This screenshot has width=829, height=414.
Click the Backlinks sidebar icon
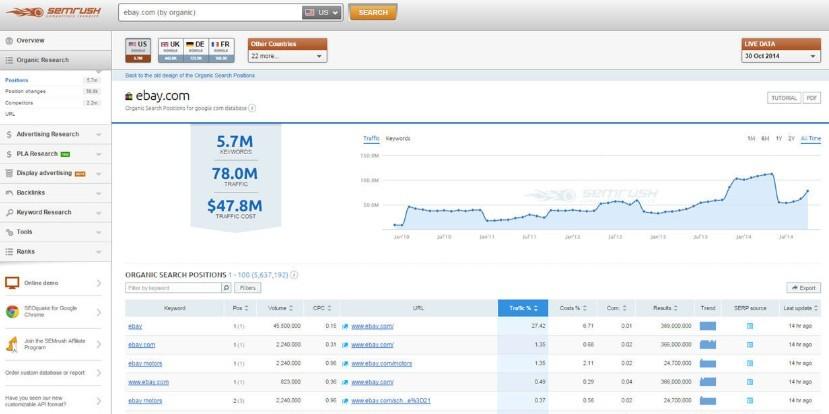tap(9, 192)
